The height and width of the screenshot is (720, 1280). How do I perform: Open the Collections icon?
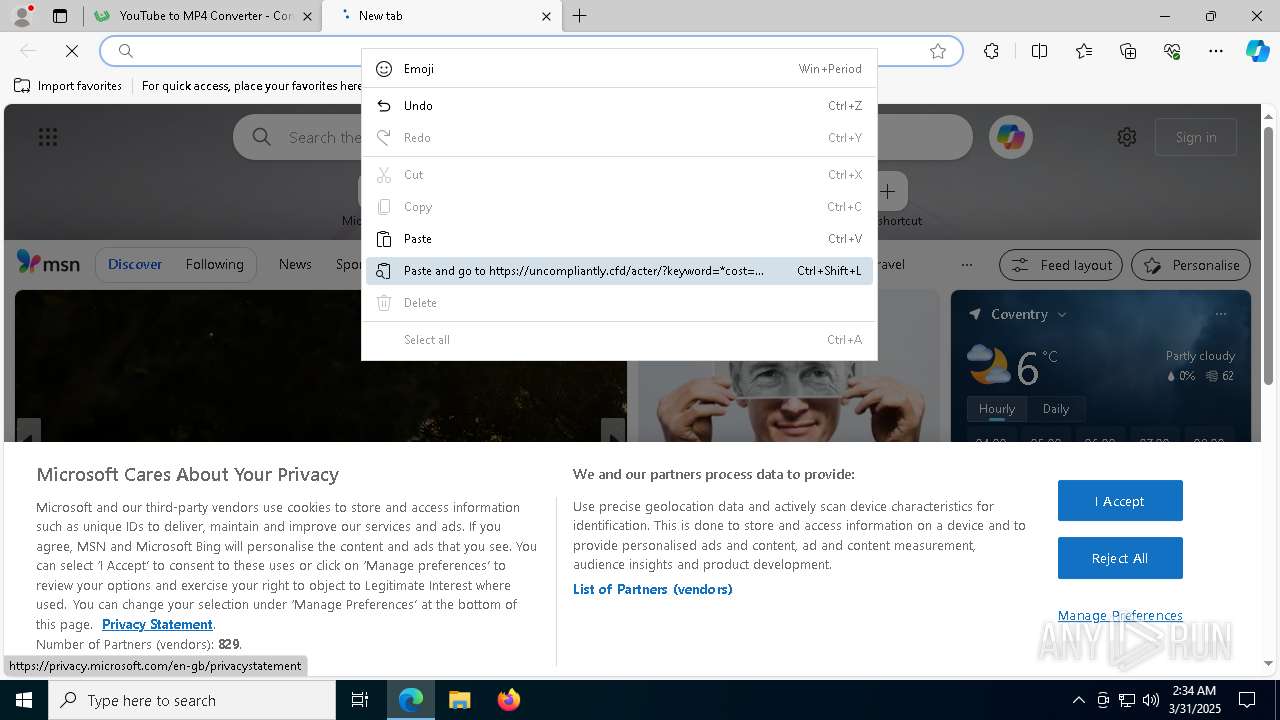click(x=1128, y=51)
